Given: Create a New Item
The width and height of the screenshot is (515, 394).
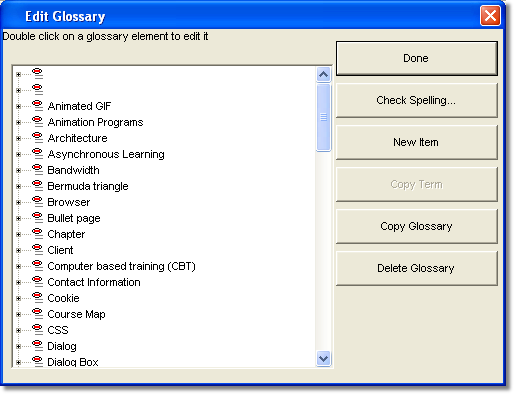Looking at the screenshot, I should [417, 142].
